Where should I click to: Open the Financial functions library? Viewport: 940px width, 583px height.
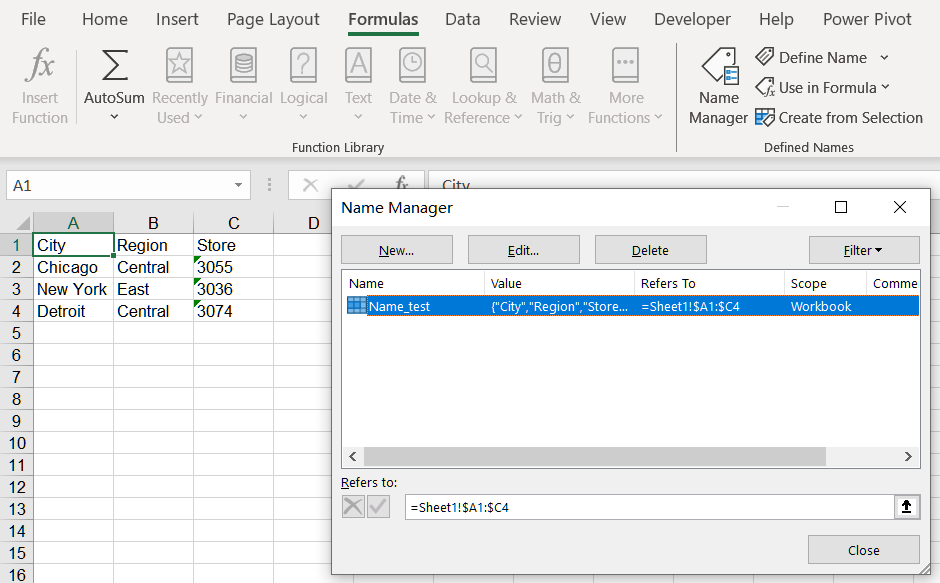tap(243, 87)
